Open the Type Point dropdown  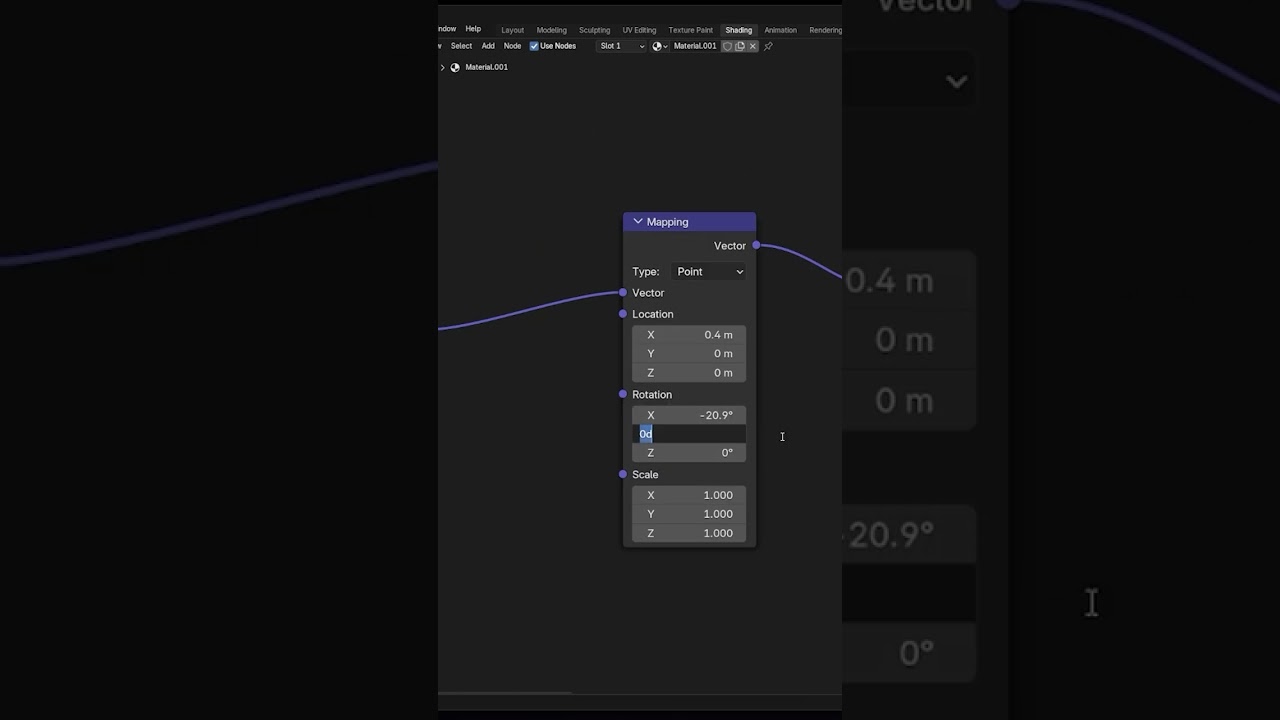coord(709,272)
